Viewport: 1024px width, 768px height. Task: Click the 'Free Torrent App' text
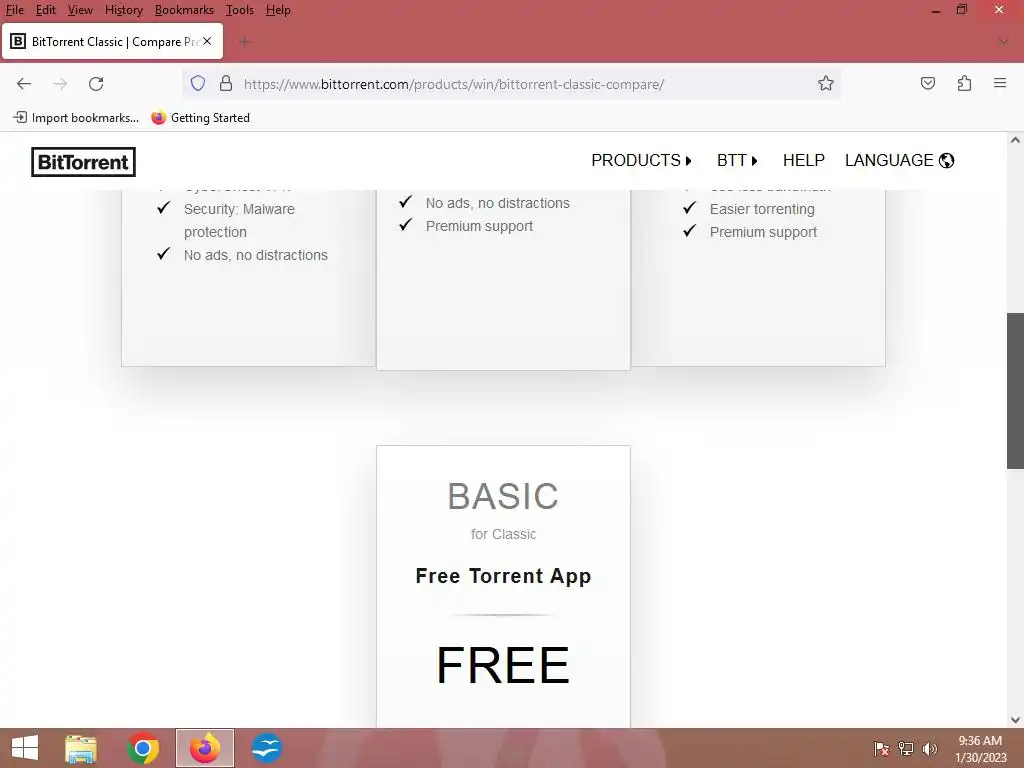[x=504, y=576]
